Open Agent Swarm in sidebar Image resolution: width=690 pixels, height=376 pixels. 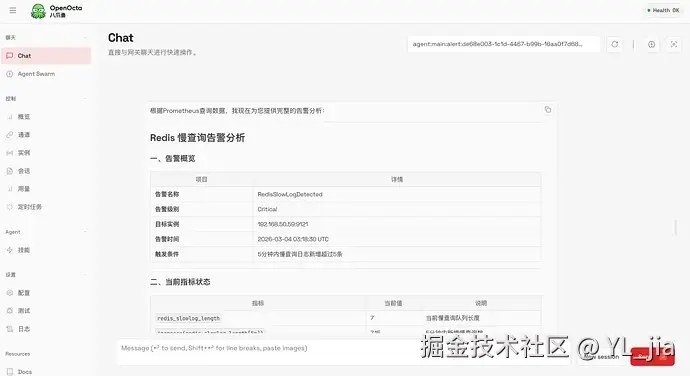[x=46, y=74]
